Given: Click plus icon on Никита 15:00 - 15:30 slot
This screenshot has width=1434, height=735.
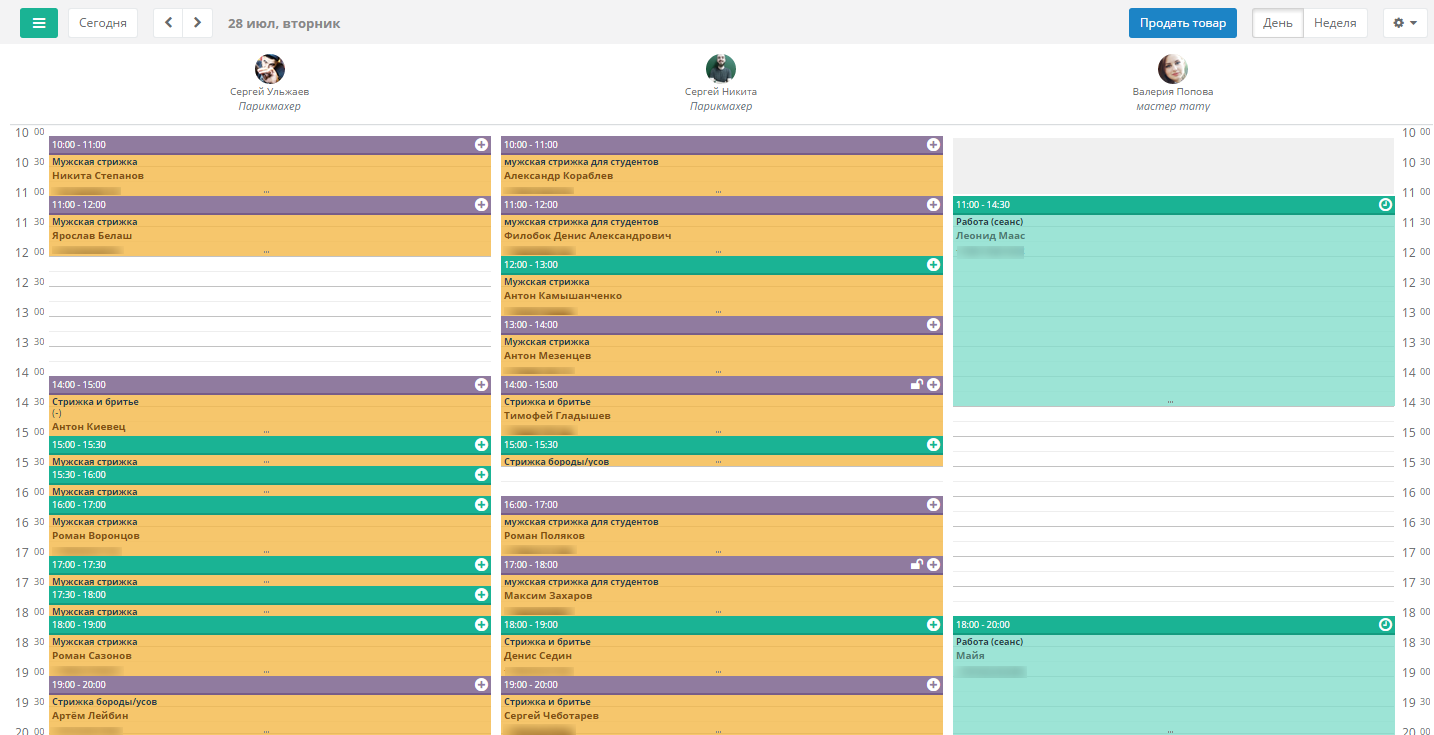Looking at the screenshot, I should [933, 445].
